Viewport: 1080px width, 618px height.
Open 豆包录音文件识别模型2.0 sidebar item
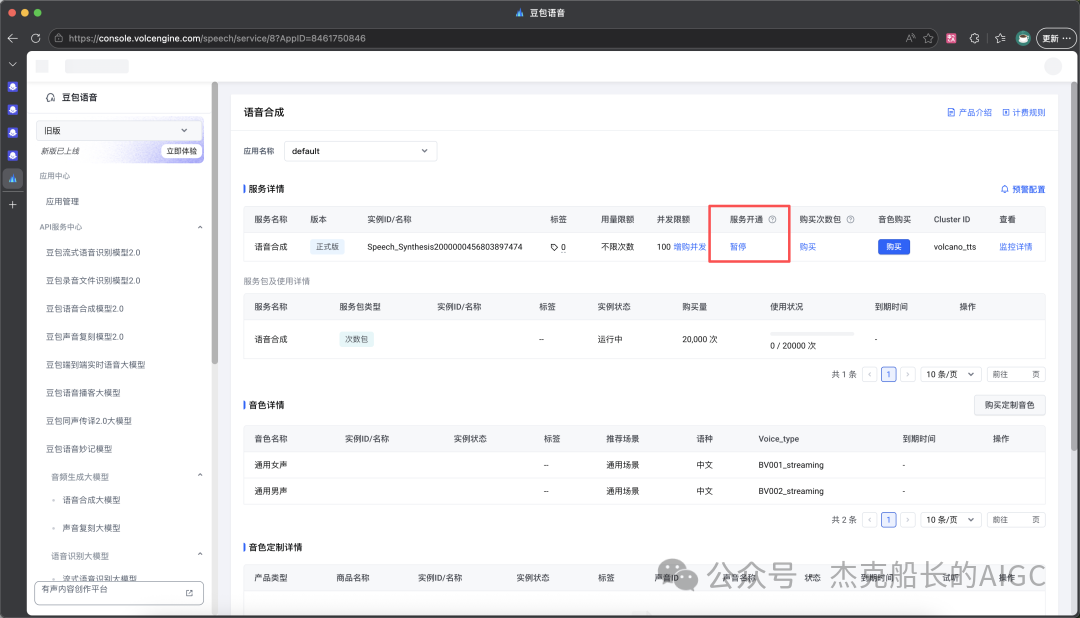click(93, 280)
